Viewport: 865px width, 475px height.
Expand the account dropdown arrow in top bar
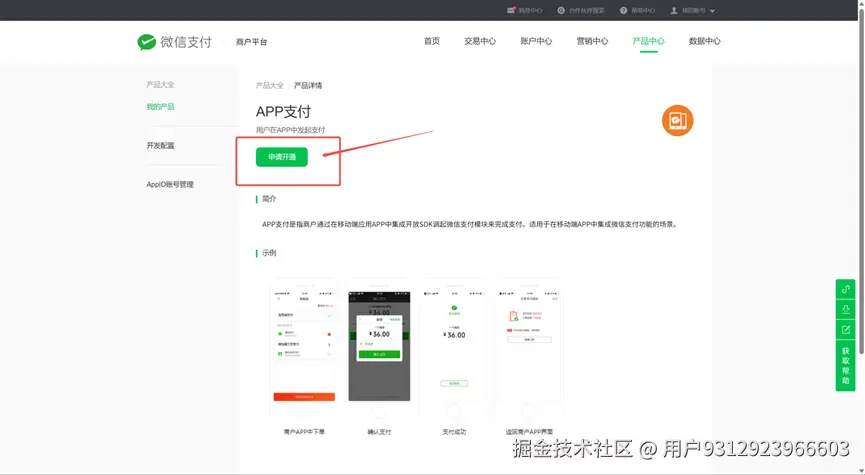tap(712, 11)
